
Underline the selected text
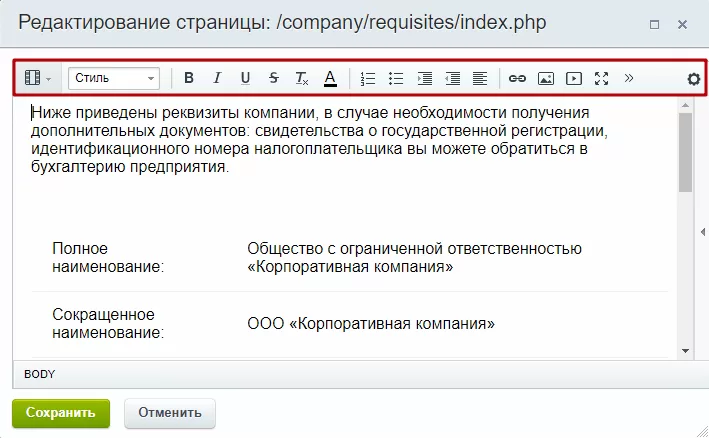tap(246, 78)
